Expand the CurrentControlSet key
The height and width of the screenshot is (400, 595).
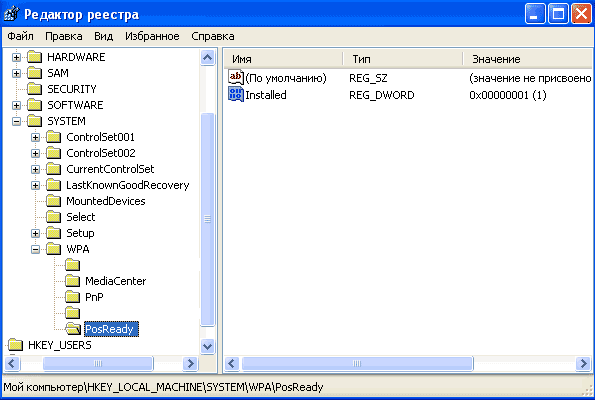35,169
